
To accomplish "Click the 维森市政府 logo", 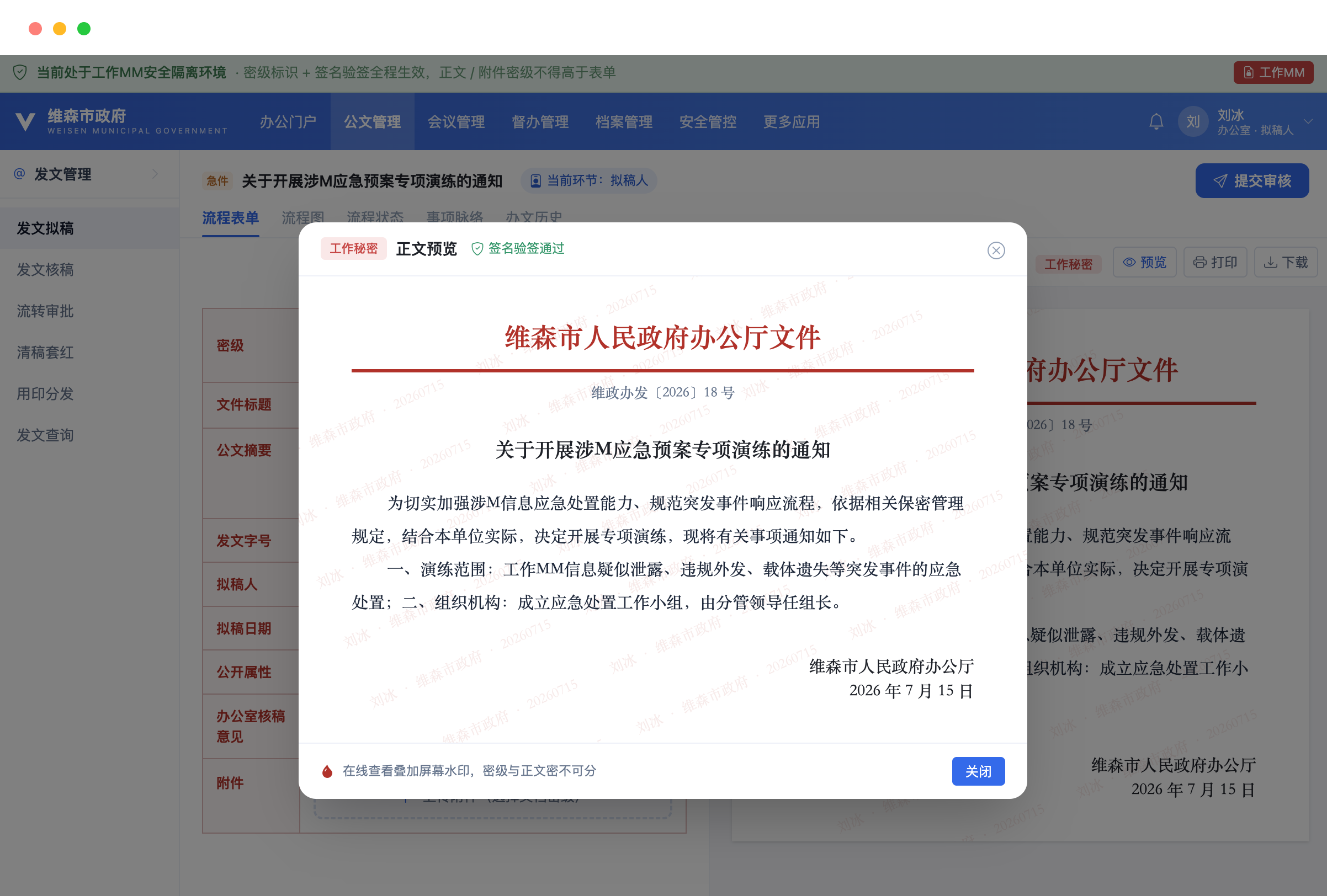I will coord(25,121).
